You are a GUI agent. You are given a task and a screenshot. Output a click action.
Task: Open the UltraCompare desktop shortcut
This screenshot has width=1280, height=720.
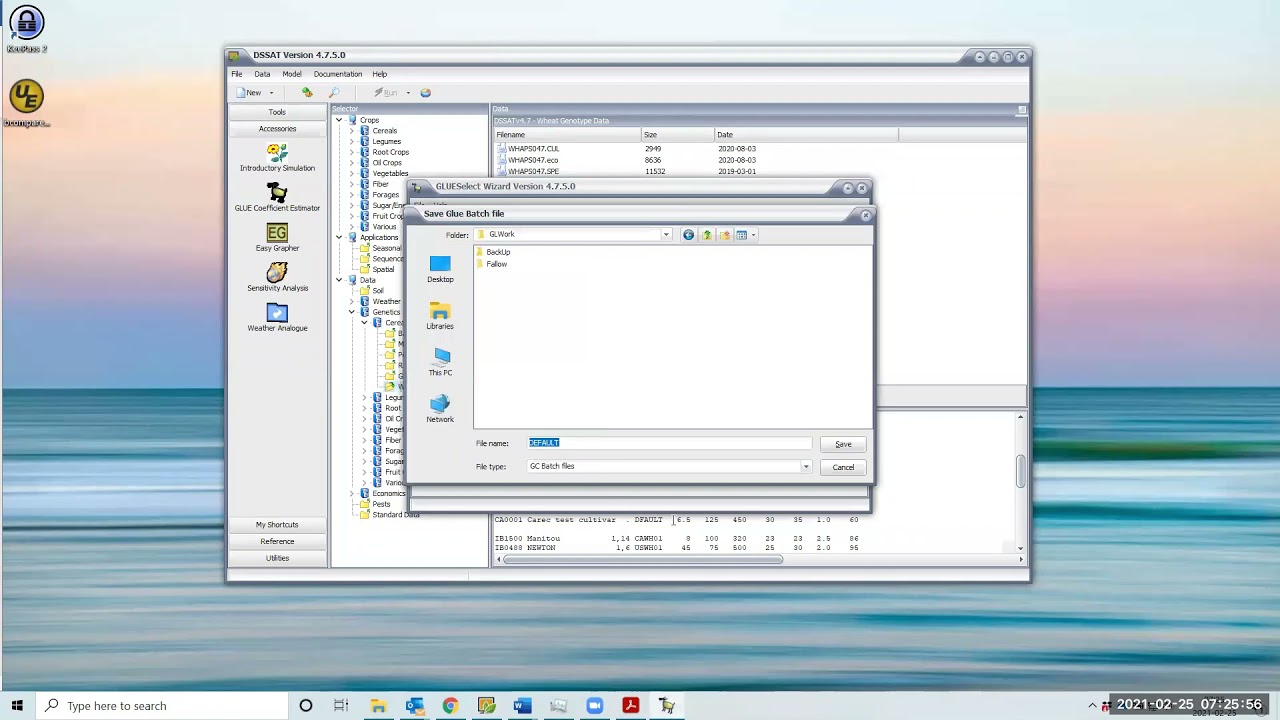(x=26, y=104)
